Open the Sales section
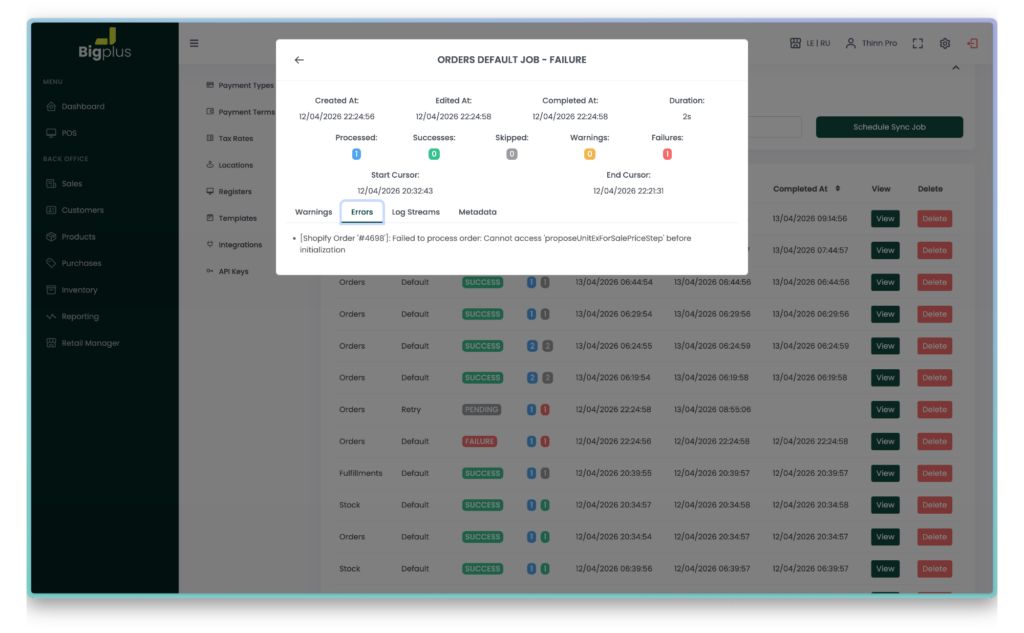1024x633 pixels. 64,184
